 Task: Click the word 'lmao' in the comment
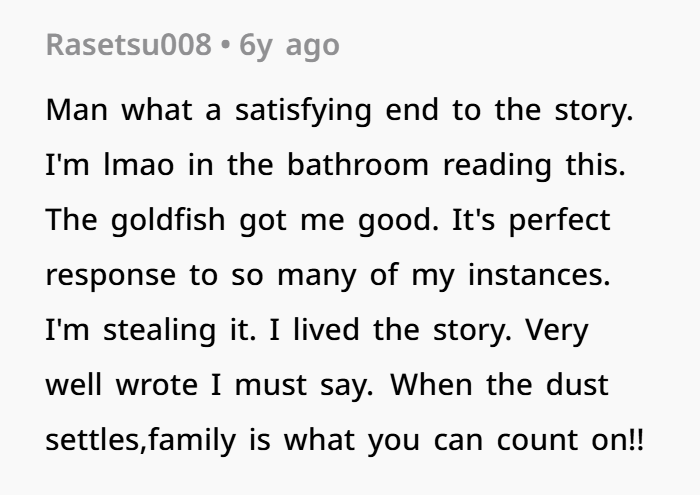pyautogui.click(x=138, y=165)
